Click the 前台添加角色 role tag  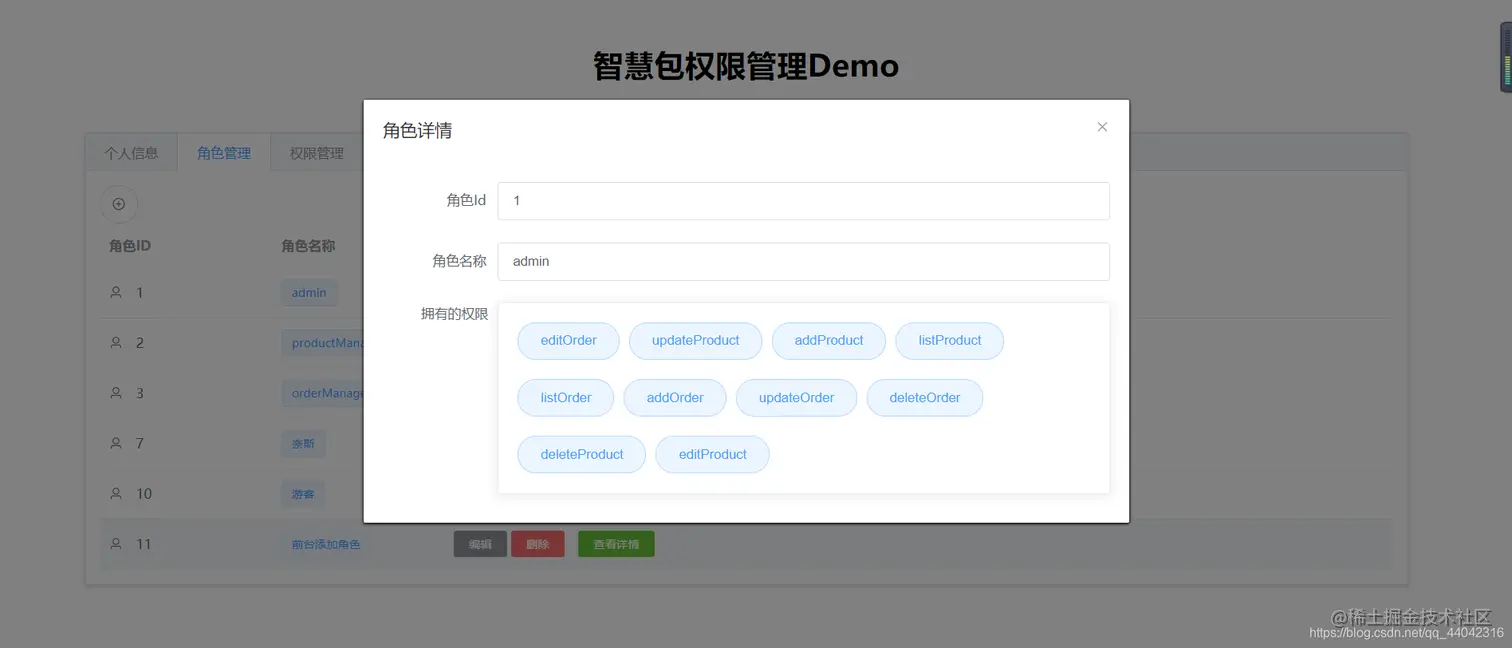(x=325, y=544)
